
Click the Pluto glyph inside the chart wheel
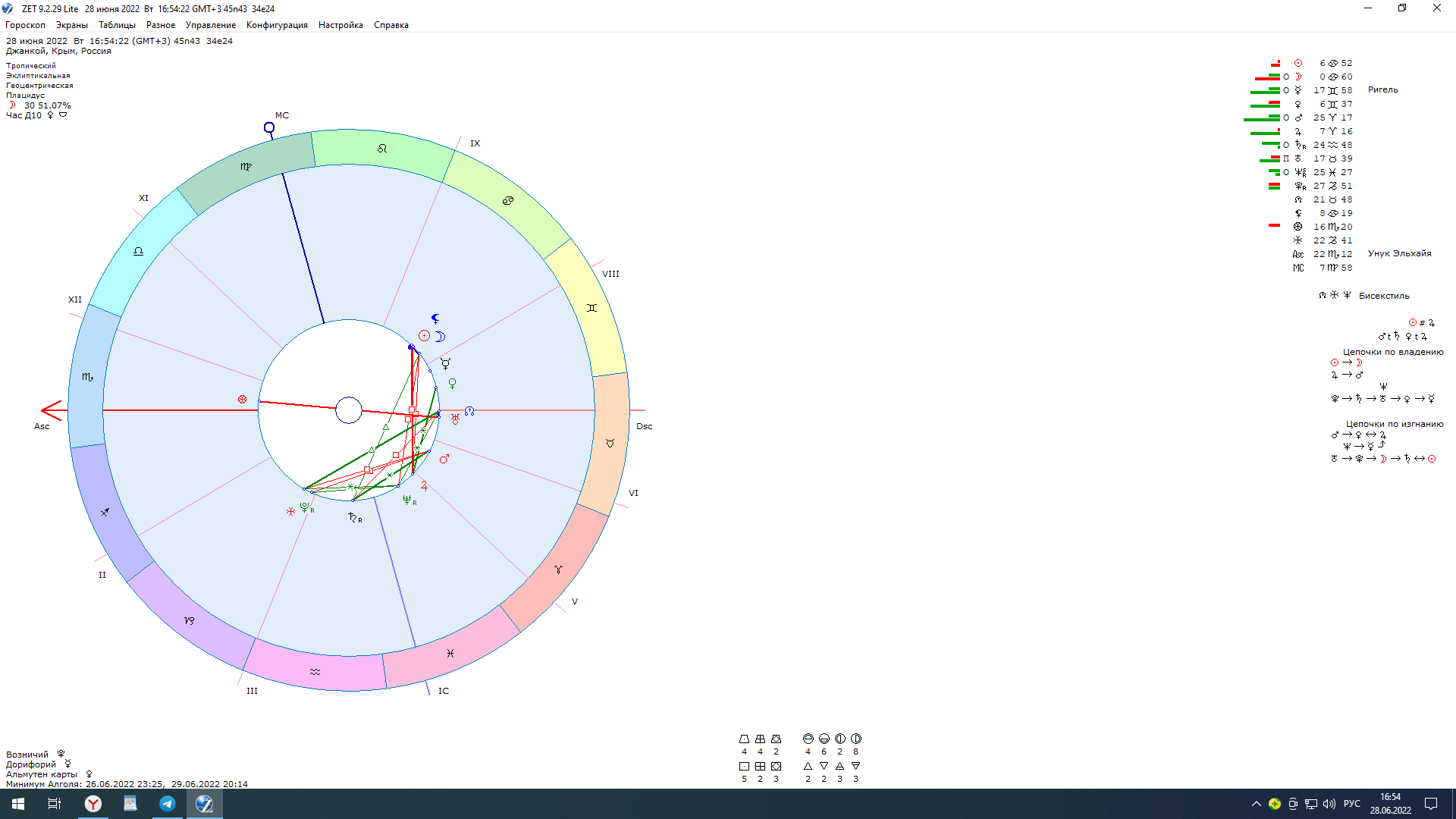306,507
